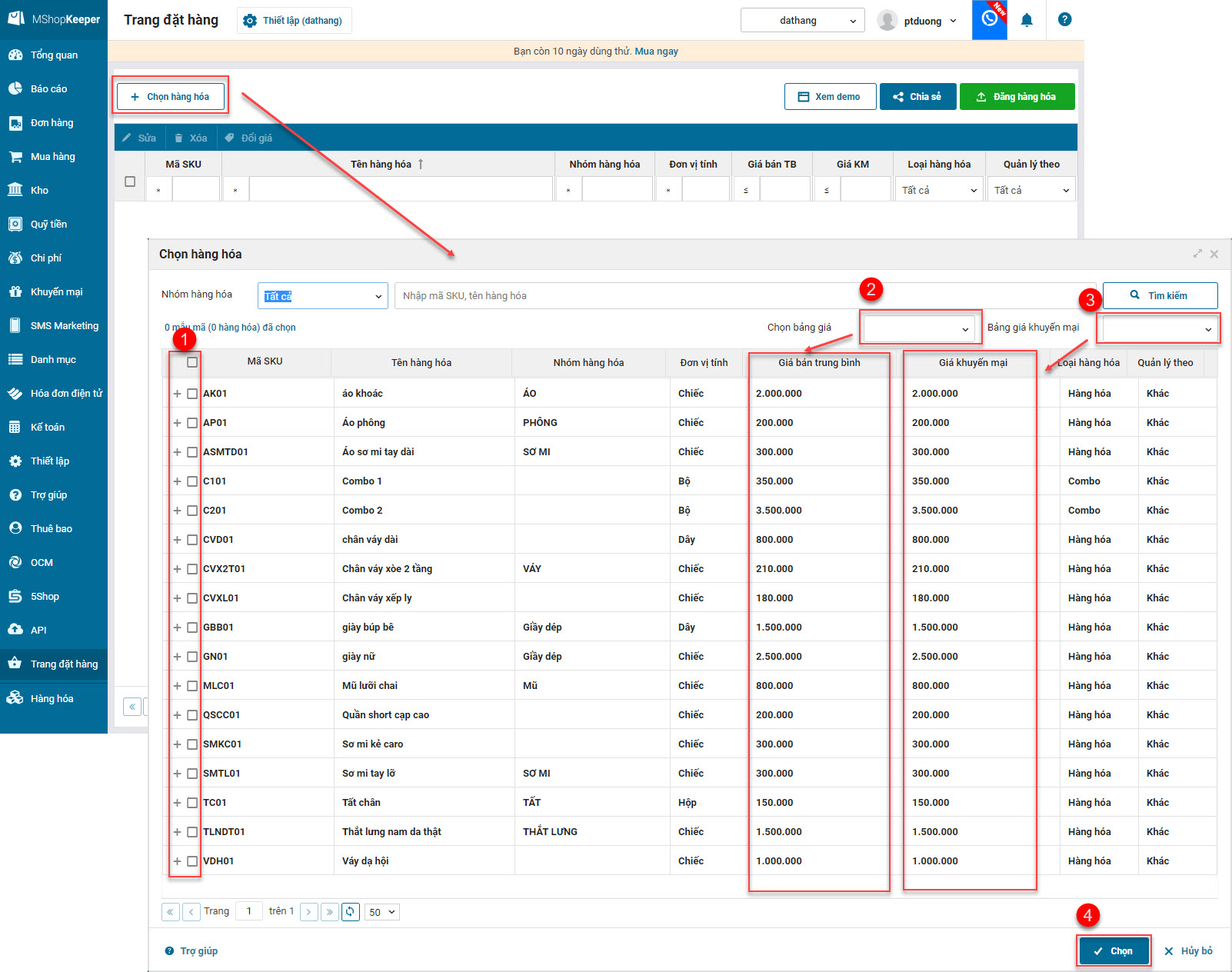Click the Mua ngay link

point(656,52)
